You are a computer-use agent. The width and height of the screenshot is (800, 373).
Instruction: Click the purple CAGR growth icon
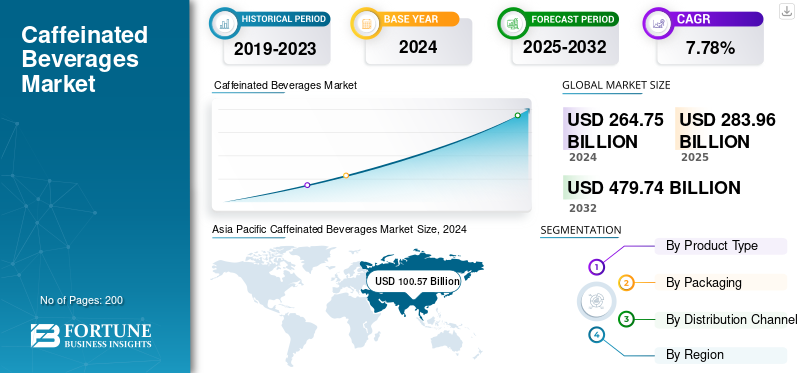[658, 22]
